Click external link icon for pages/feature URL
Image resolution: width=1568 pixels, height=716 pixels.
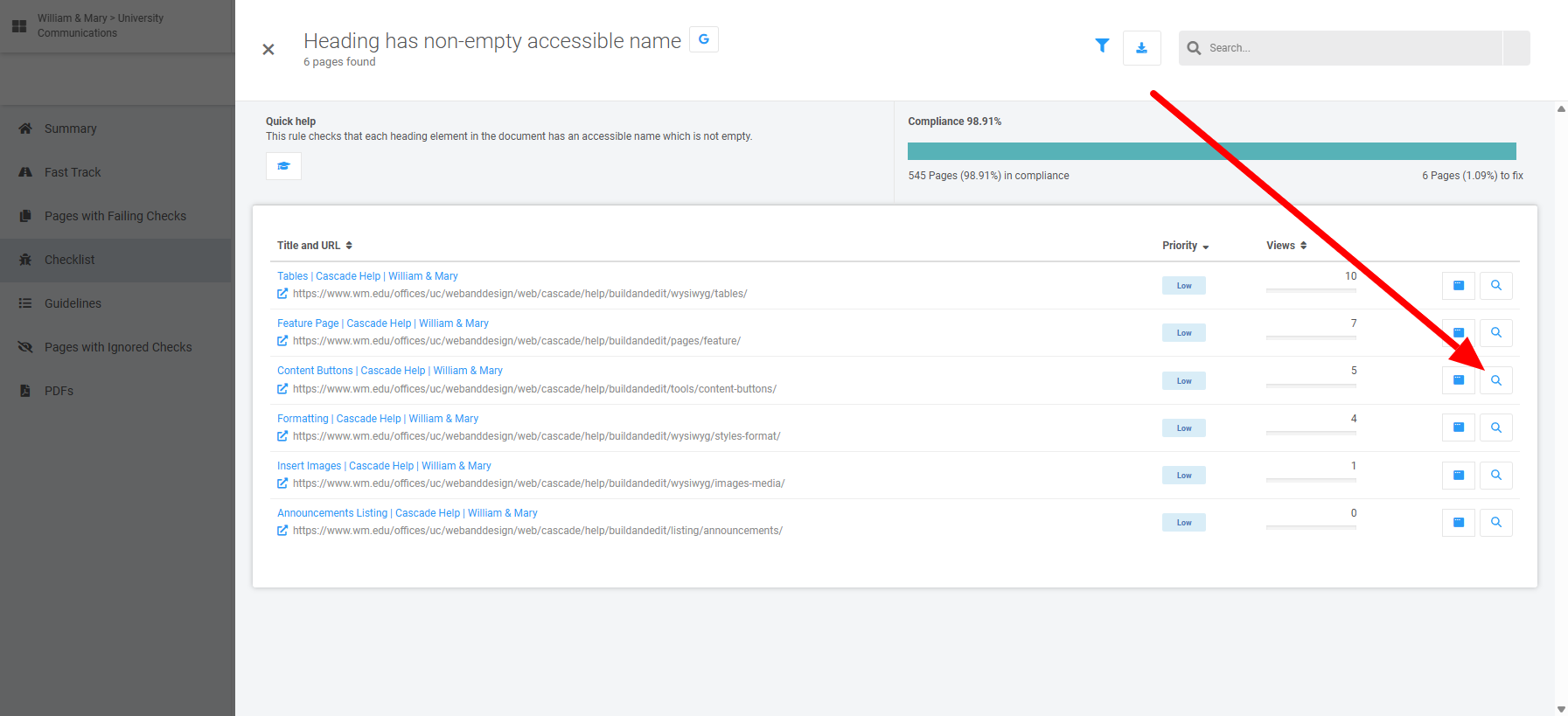tap(282, 341)
